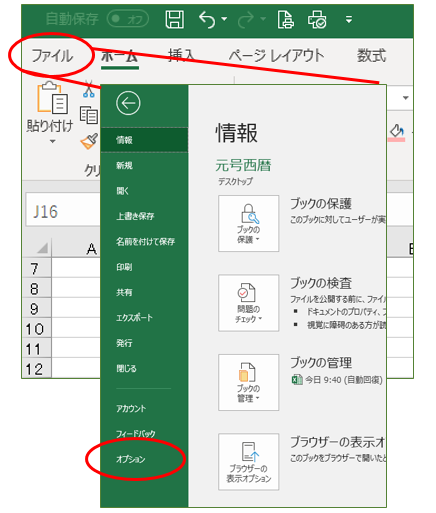Click the 問題のチェック dropdown button

[248, 303]
